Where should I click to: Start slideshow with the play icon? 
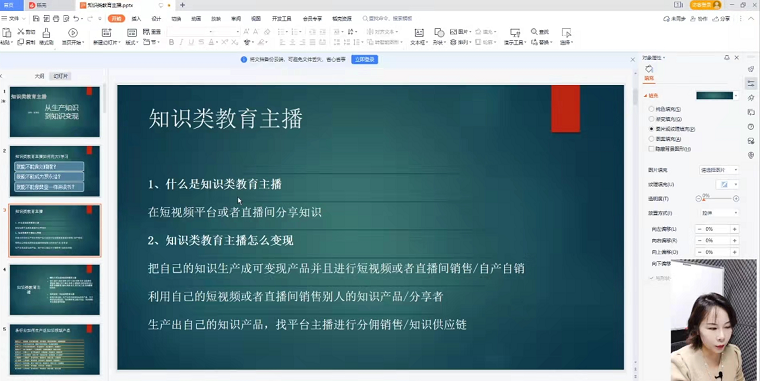[73, 32]
